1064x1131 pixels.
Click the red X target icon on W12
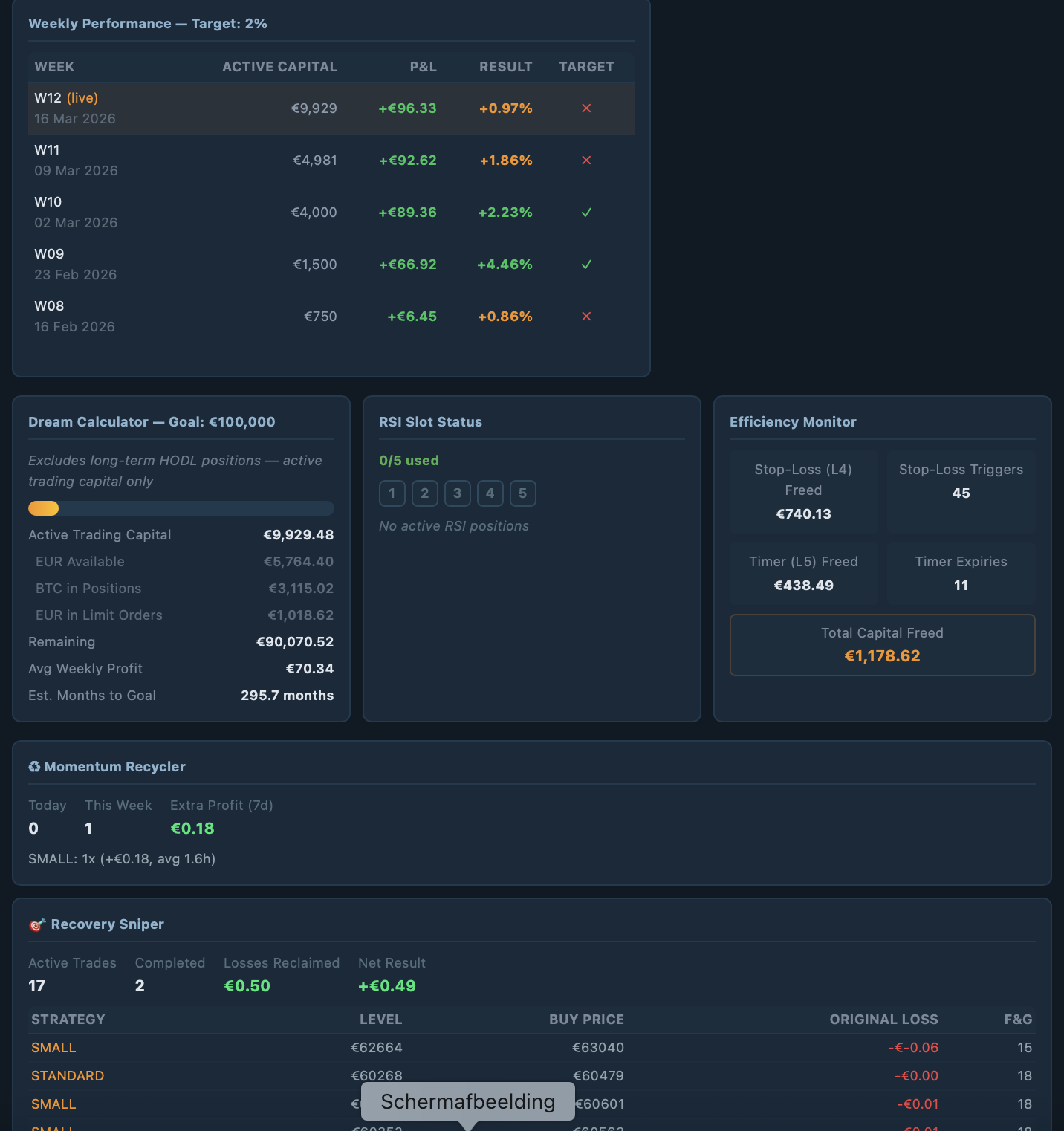(586, 108)
